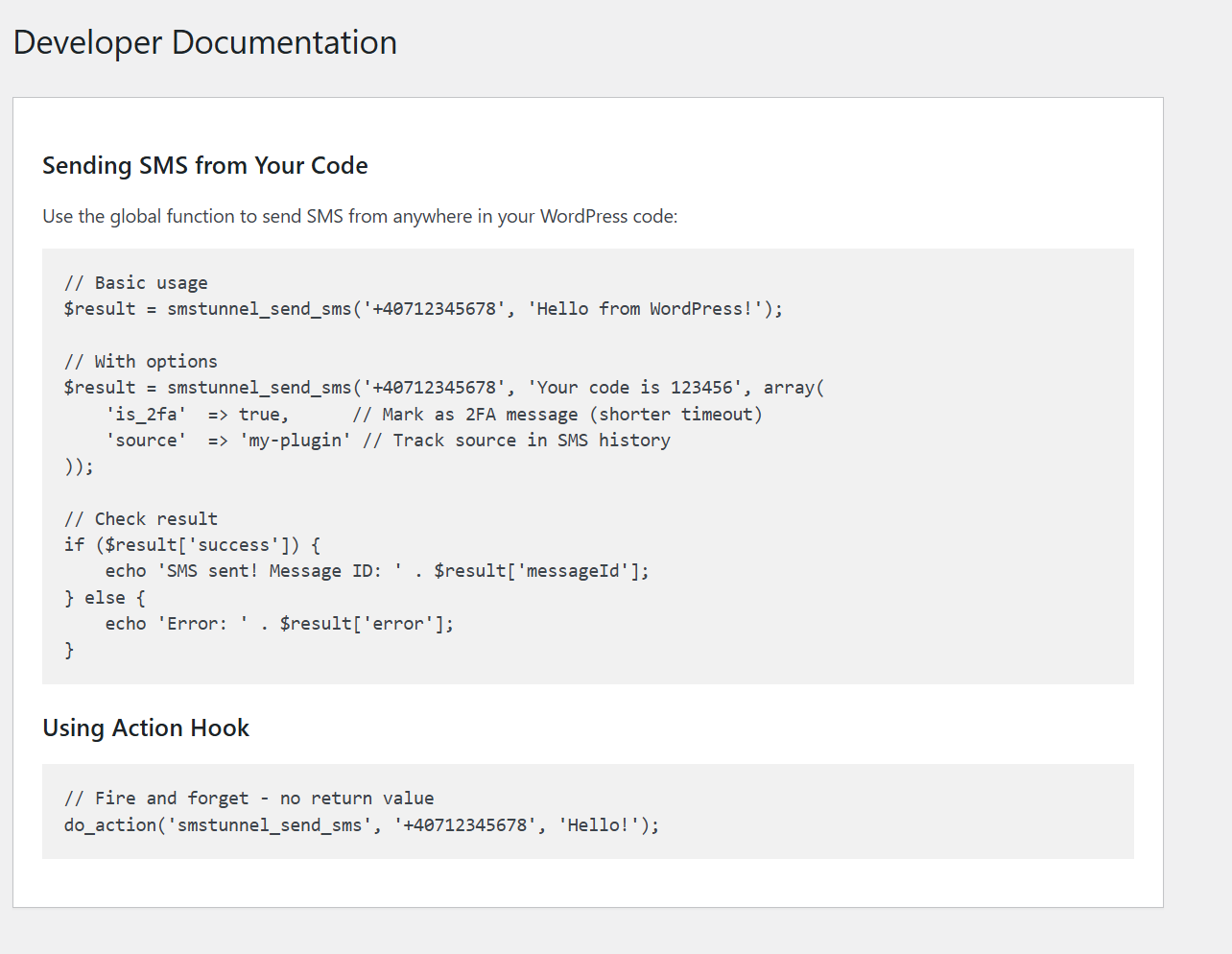Screen dimensions: 1232x954
Task: Click the do_action smstunnel_send_sms line
Action: tap(360, 824)
